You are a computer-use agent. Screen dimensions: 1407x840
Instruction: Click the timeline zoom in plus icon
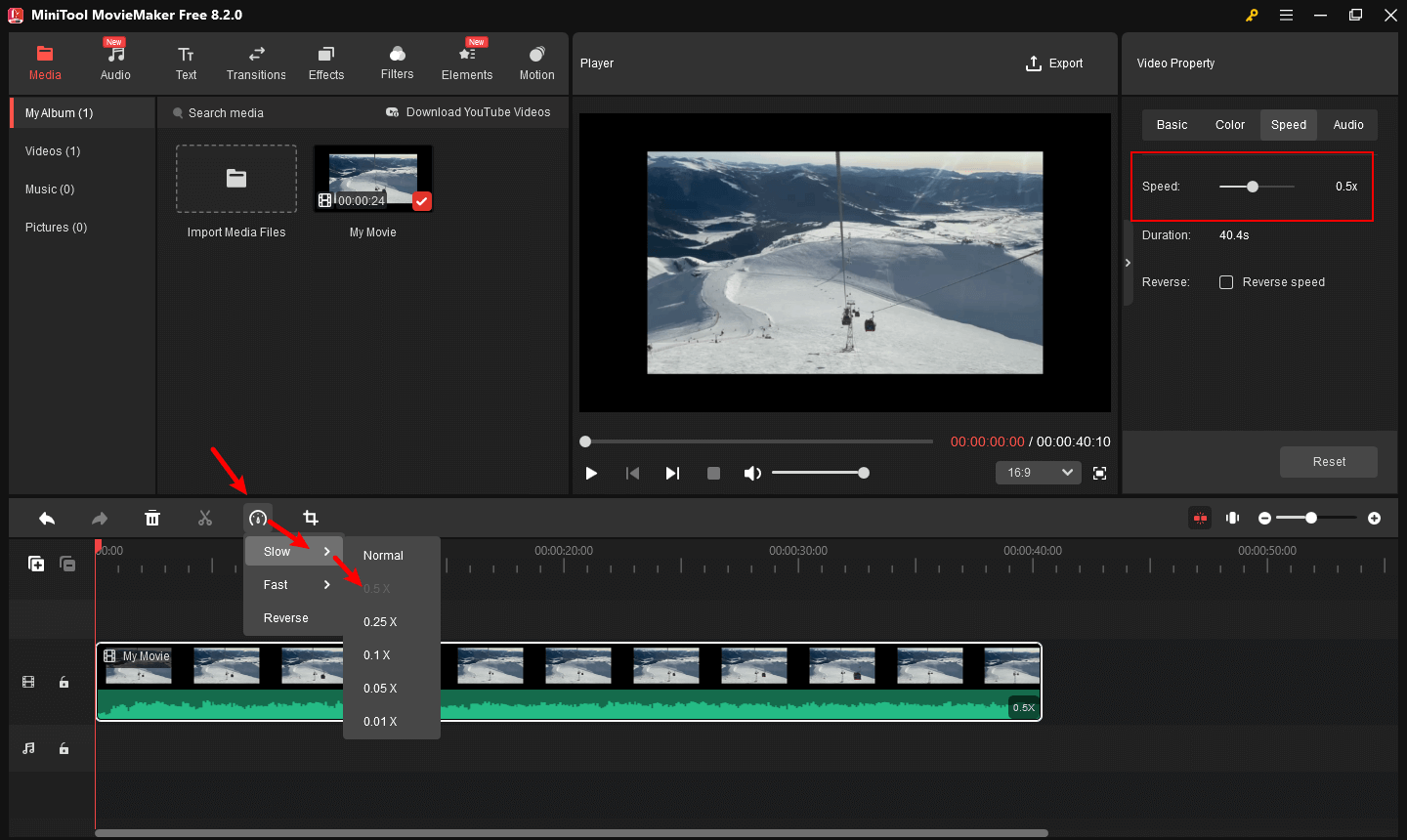click(x=1375, y=518)
